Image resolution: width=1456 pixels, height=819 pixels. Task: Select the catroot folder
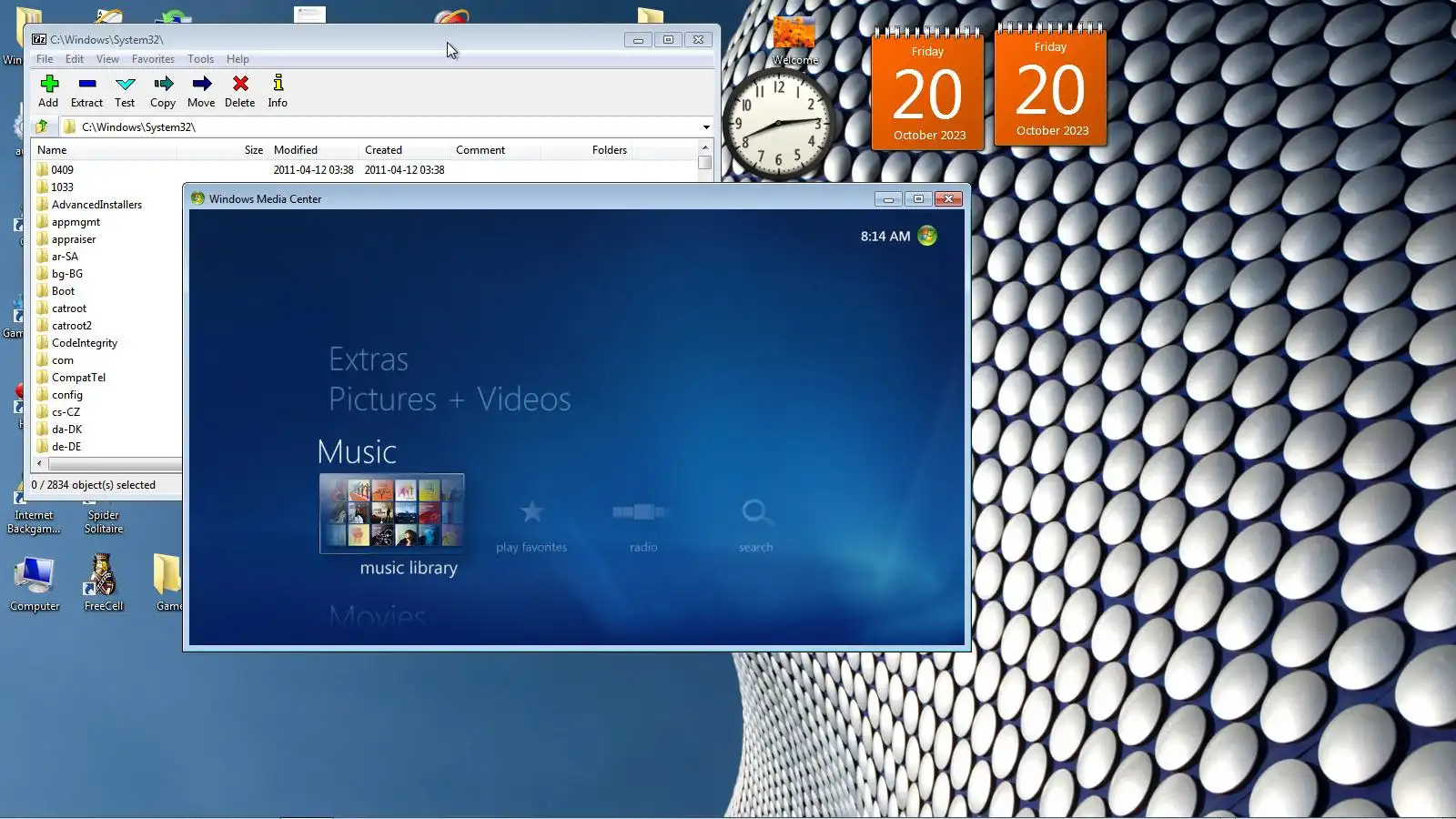[x=69, y=308]
